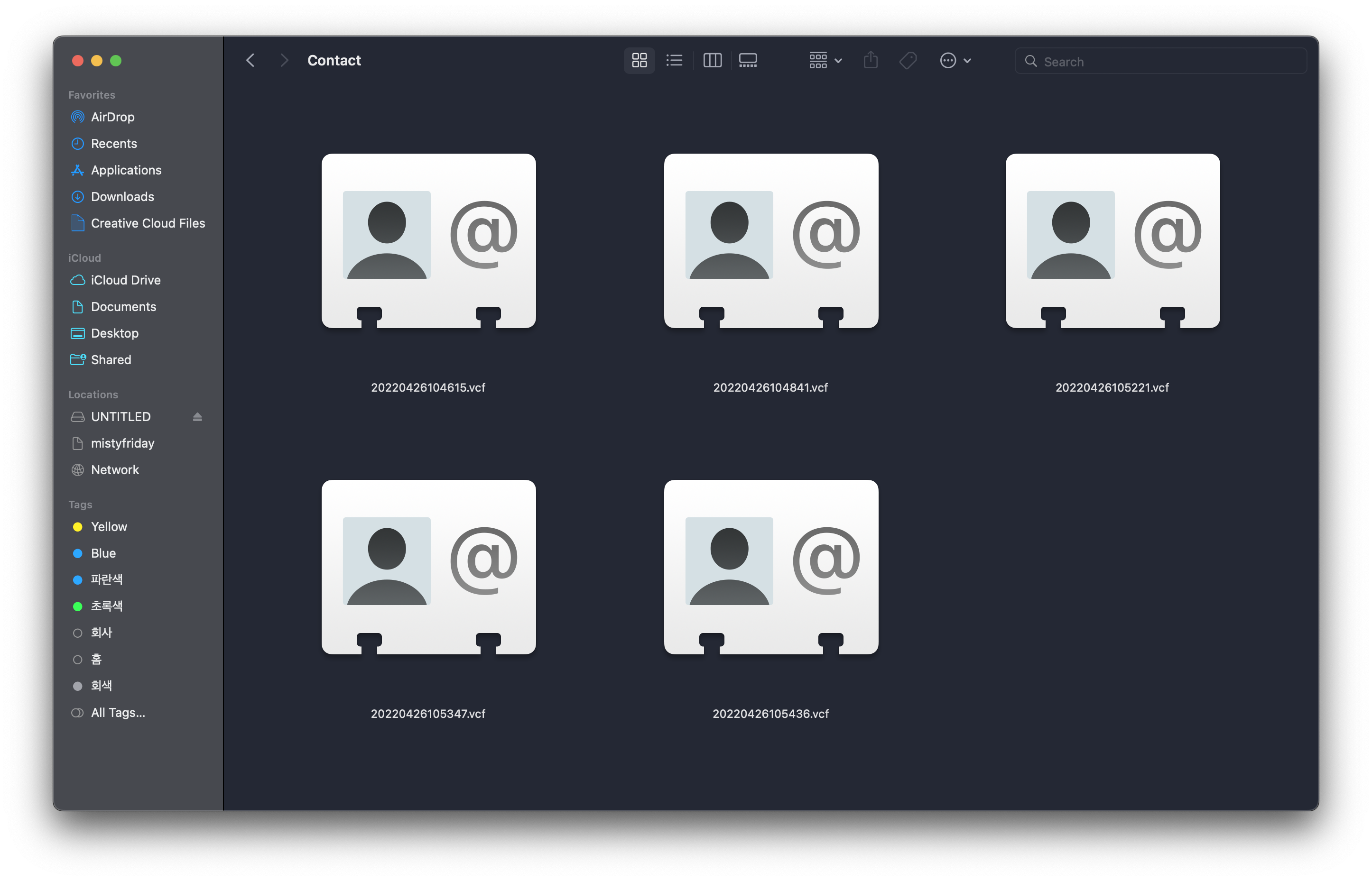
Task: Click the Share toolbar icon
Action: [x=870, y=60]
